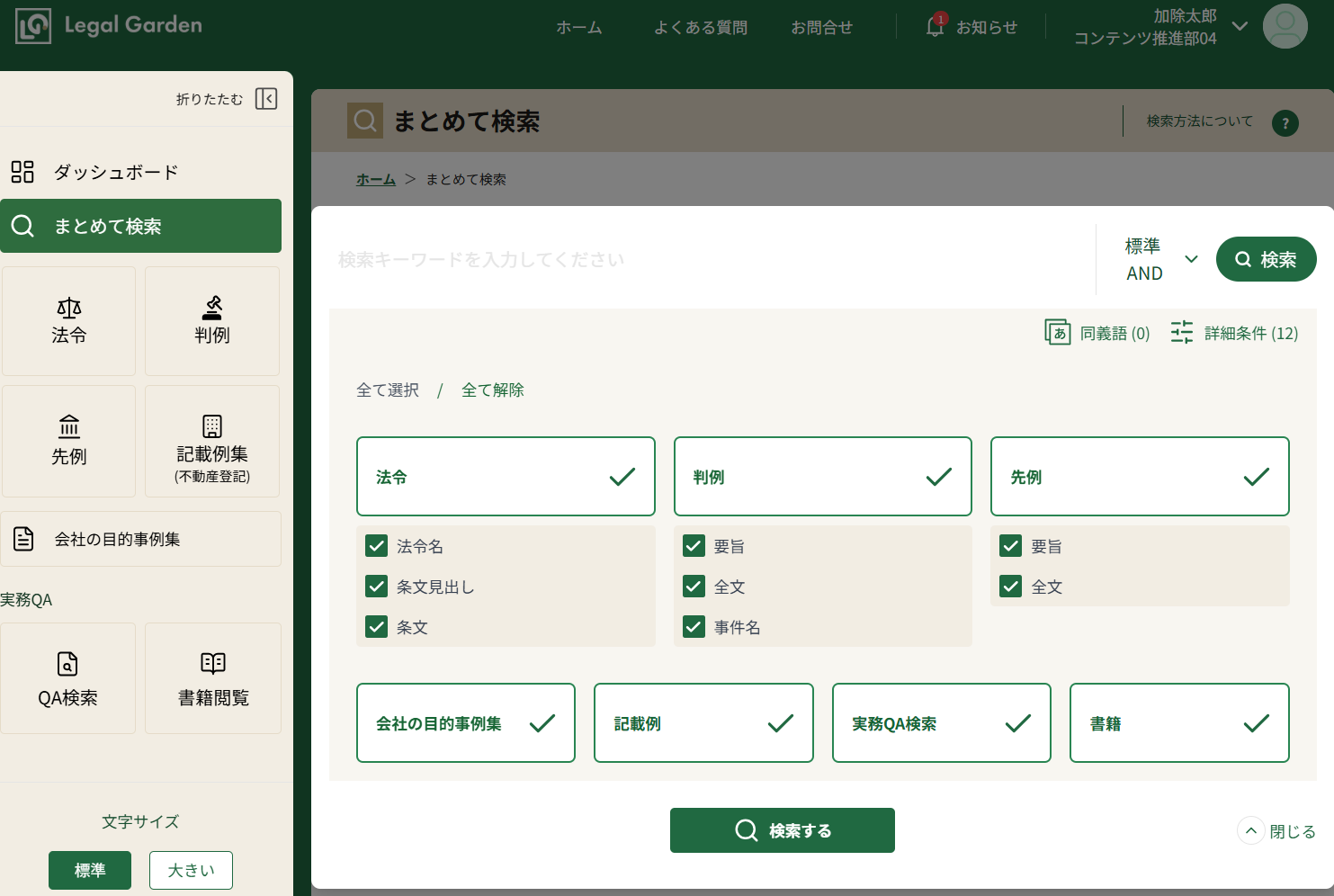Screen dimensions: 1334x896
Task: Open お問合せ in top navigation
Action: coord(822,28)
